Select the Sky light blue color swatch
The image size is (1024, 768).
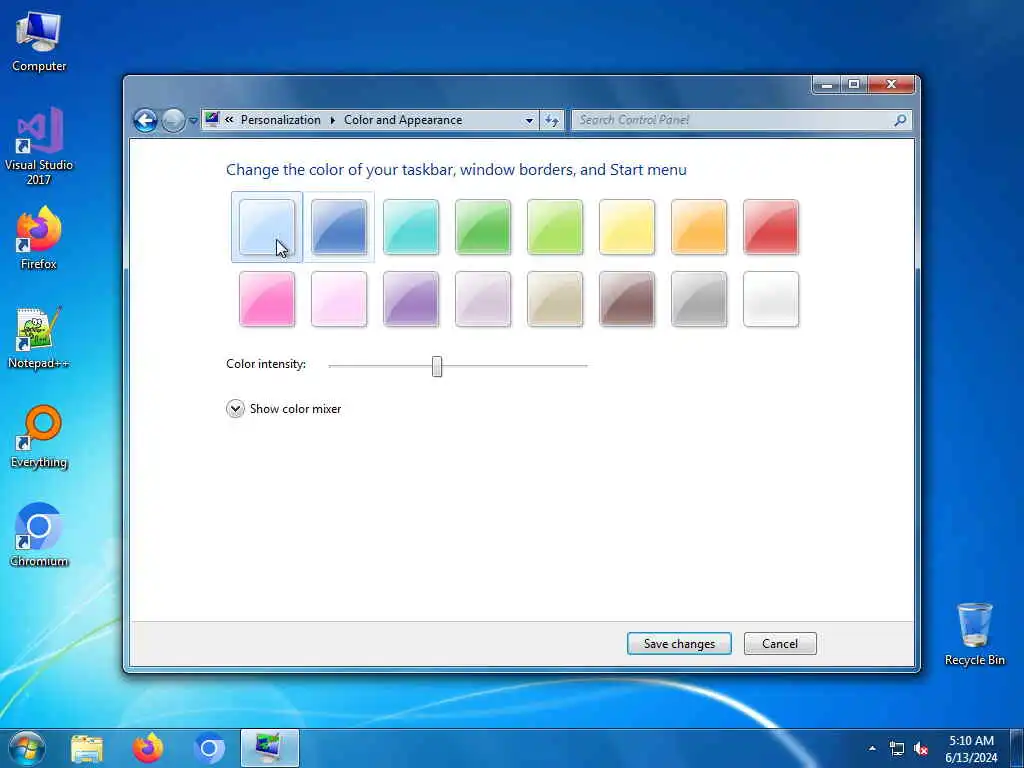tap(266, 227)
